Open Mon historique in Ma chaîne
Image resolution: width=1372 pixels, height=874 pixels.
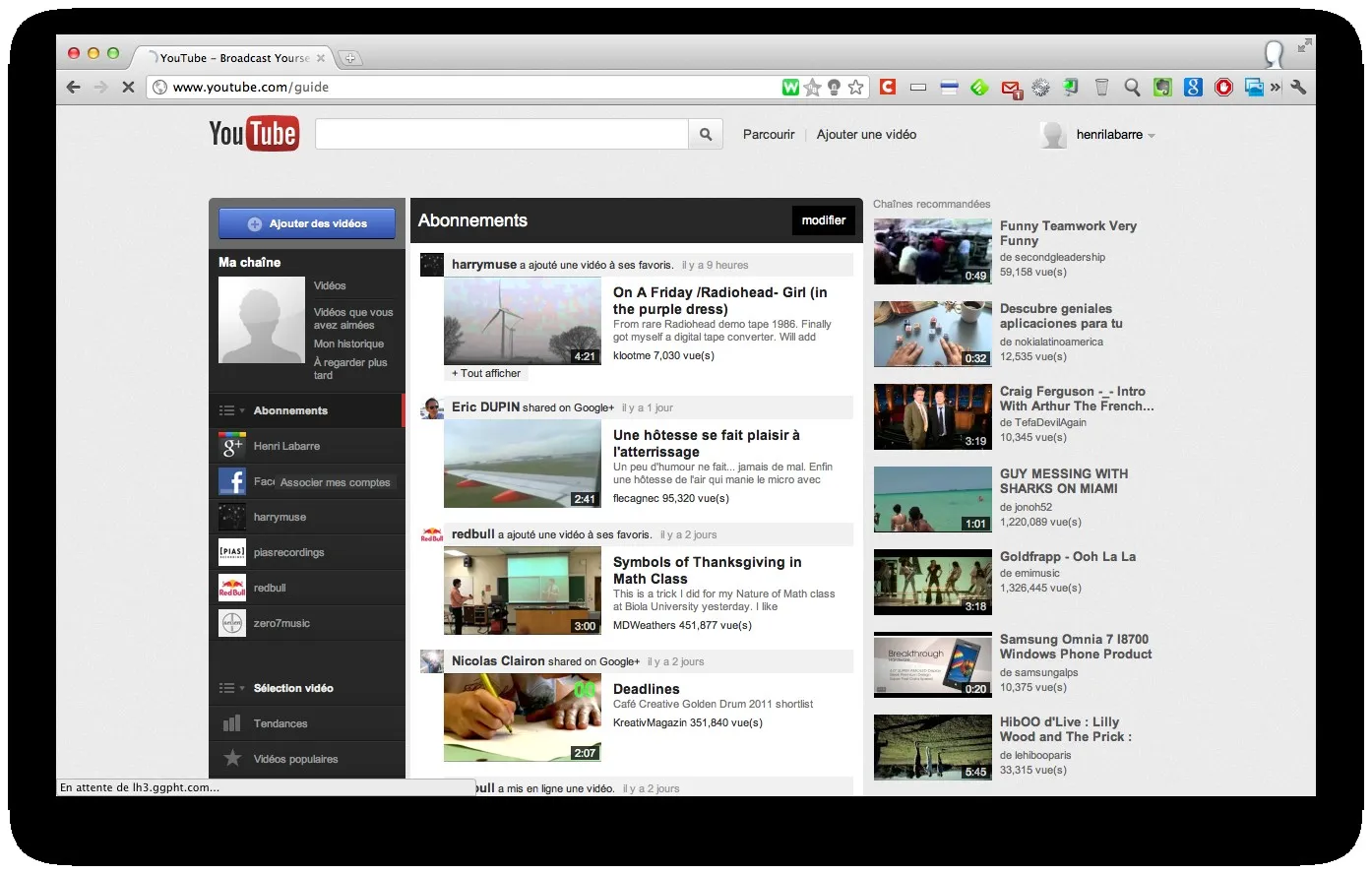348,343
